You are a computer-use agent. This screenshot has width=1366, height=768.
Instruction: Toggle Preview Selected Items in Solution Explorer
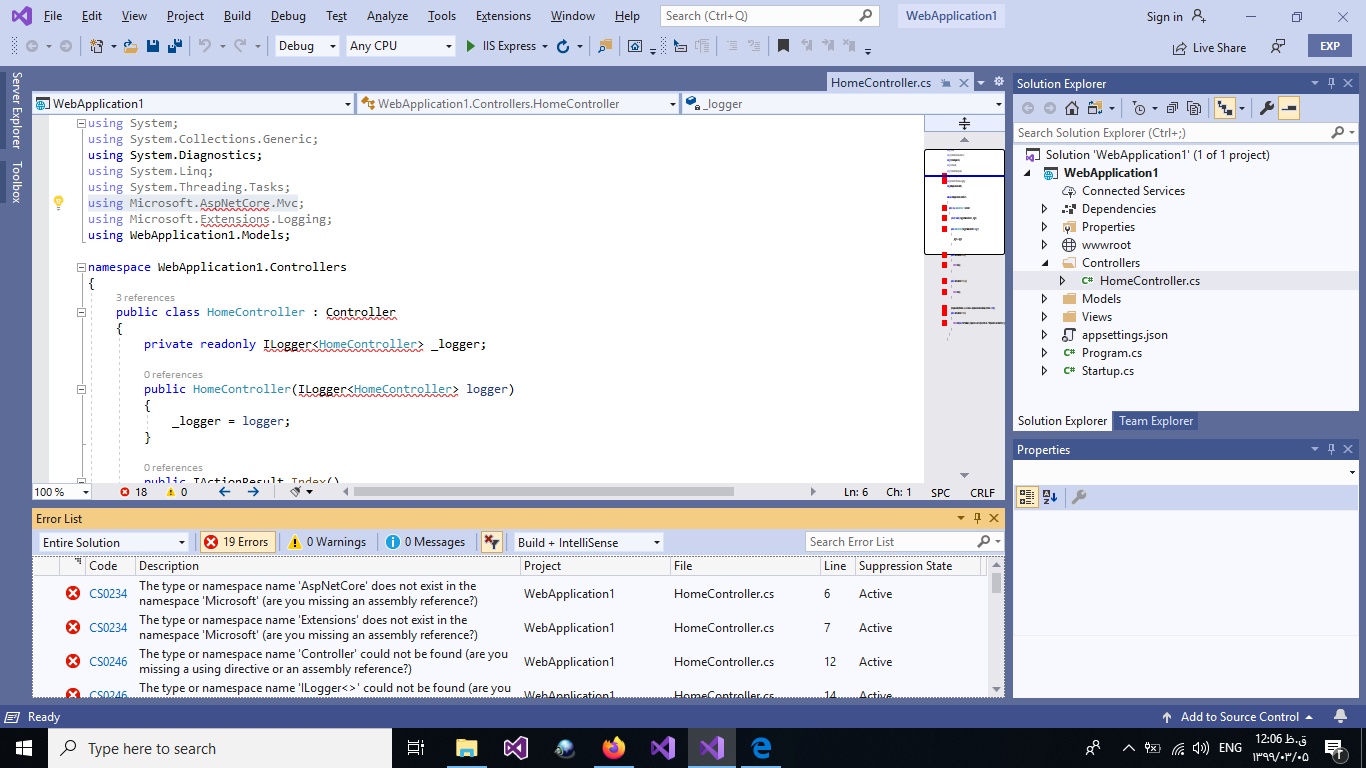point(1288,108)
